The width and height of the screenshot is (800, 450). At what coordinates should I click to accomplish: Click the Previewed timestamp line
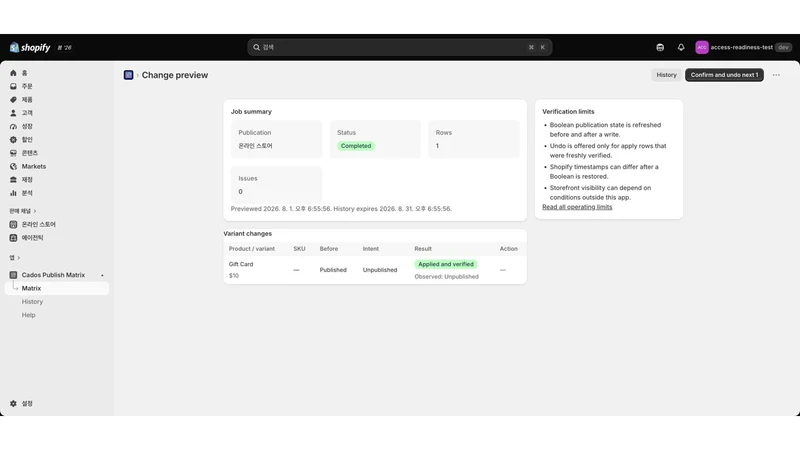tap(341, 209)
